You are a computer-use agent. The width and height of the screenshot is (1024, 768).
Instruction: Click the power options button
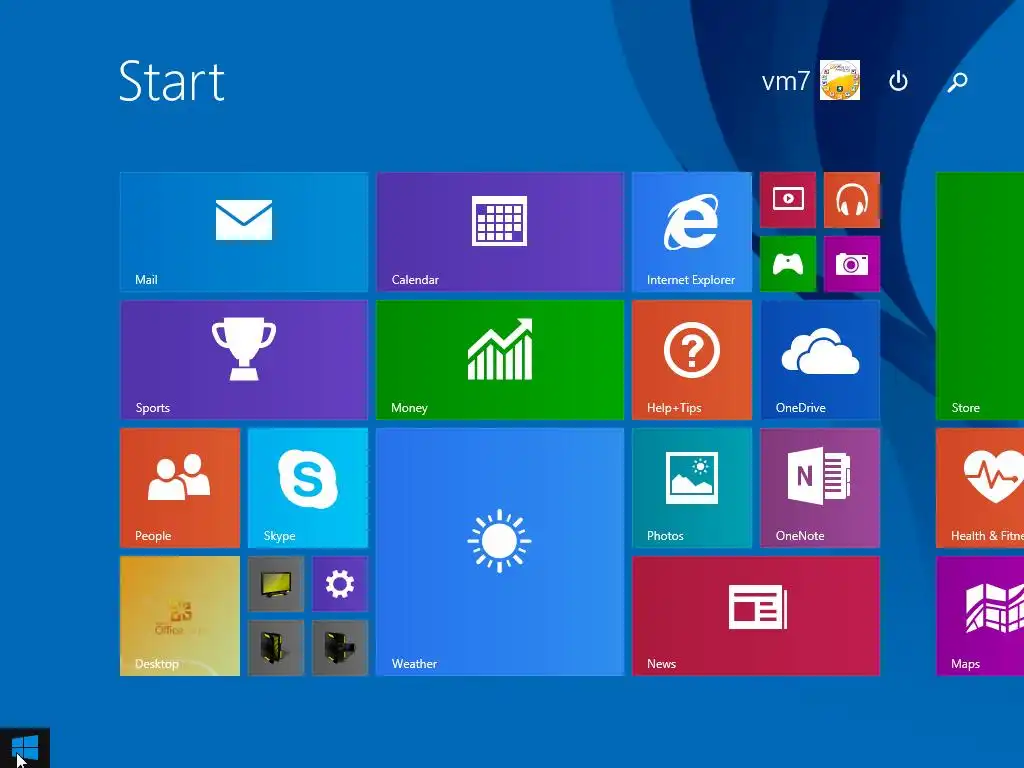pyautogui.click(x=898, y=81)
